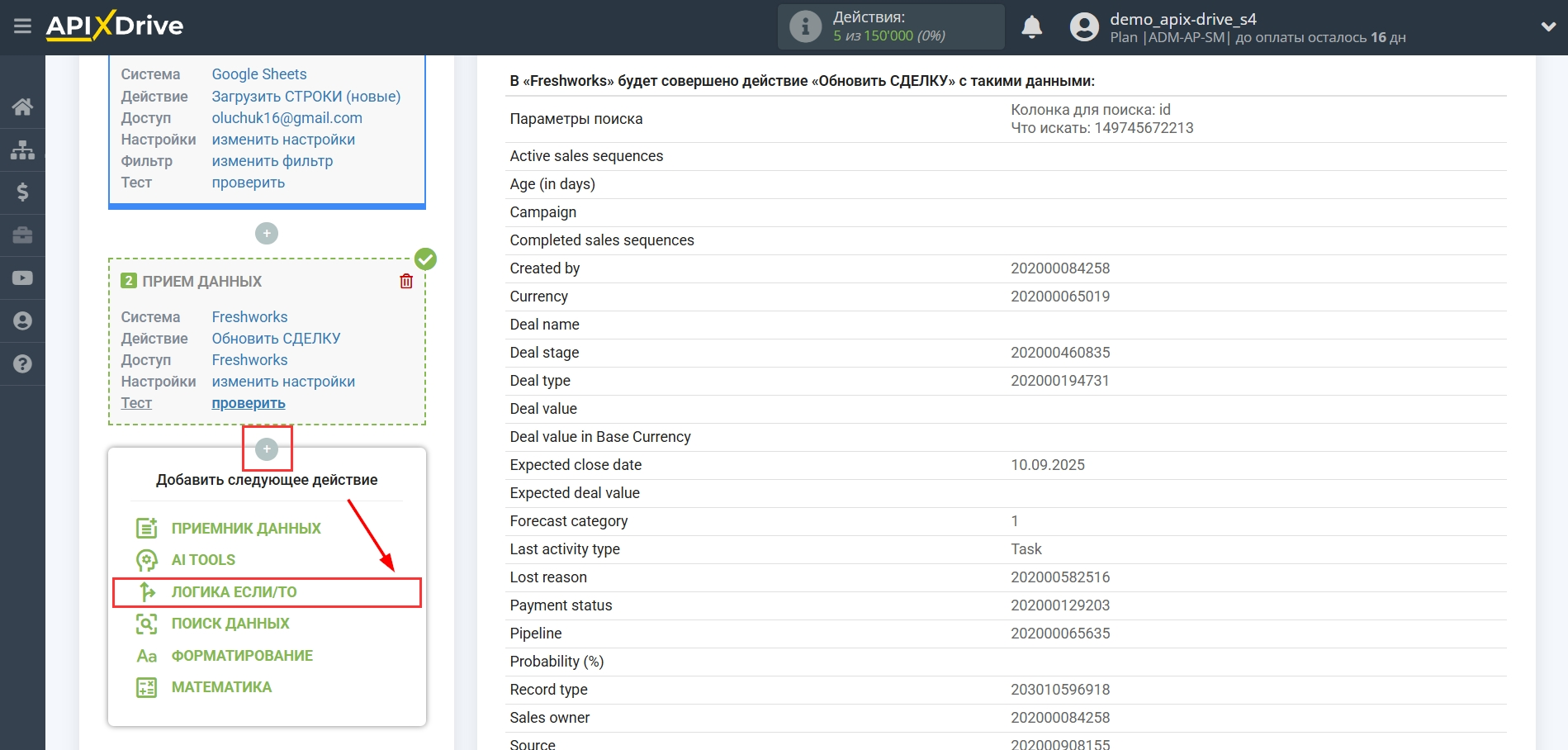1568x750 pixels.
Task: Open the APIXDrive logo homepage
Action: pyautogui.click(x=115, y=26)
